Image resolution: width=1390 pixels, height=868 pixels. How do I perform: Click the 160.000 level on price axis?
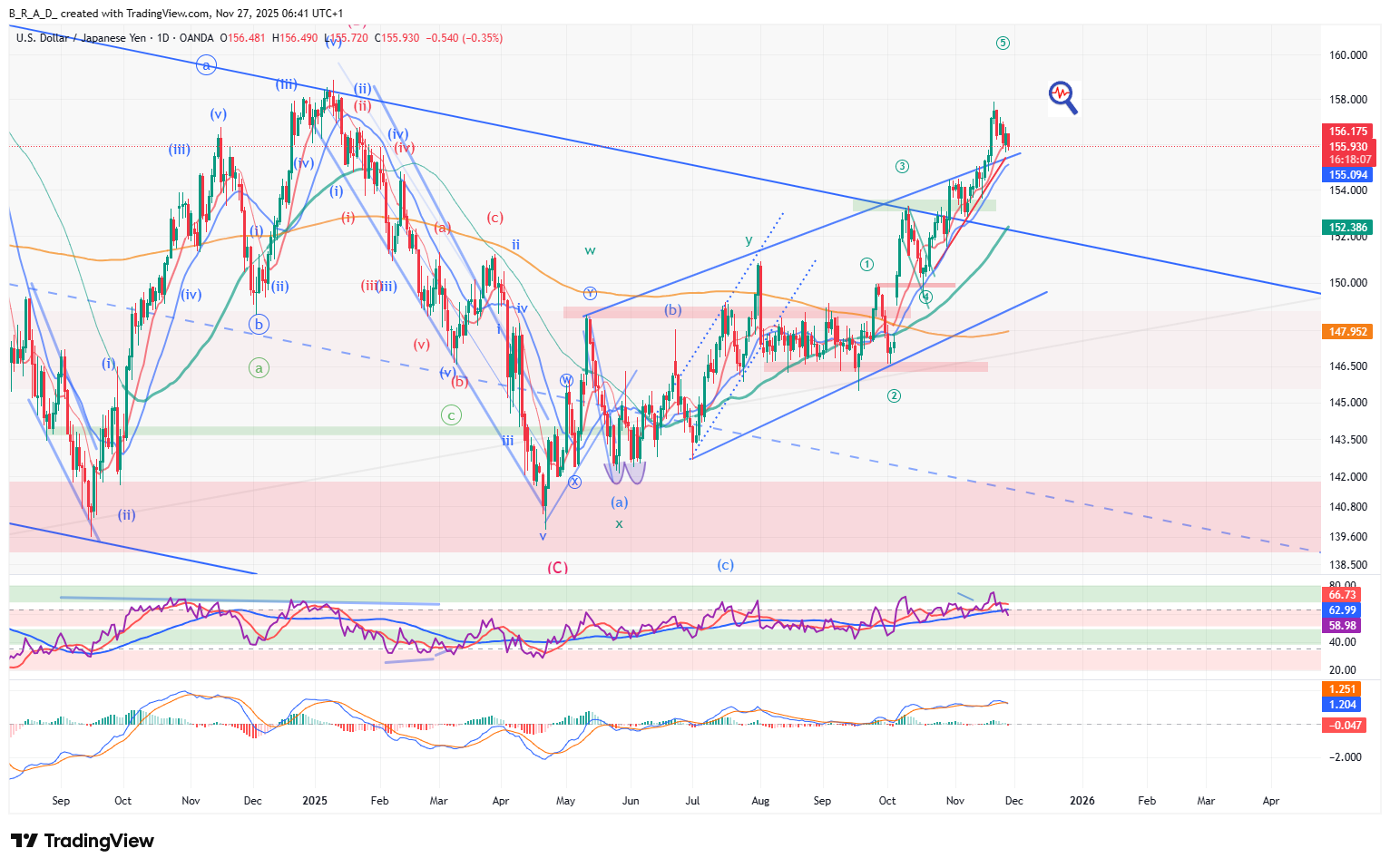click(1347, 55)
